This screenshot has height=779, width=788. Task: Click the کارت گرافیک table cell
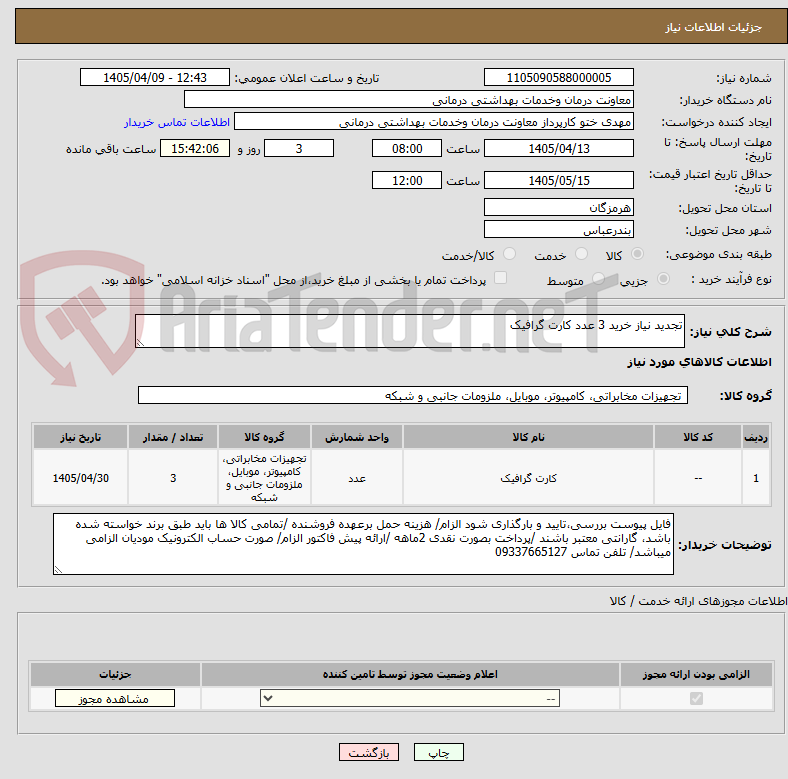pyautogui.click(x=528, y=478)
